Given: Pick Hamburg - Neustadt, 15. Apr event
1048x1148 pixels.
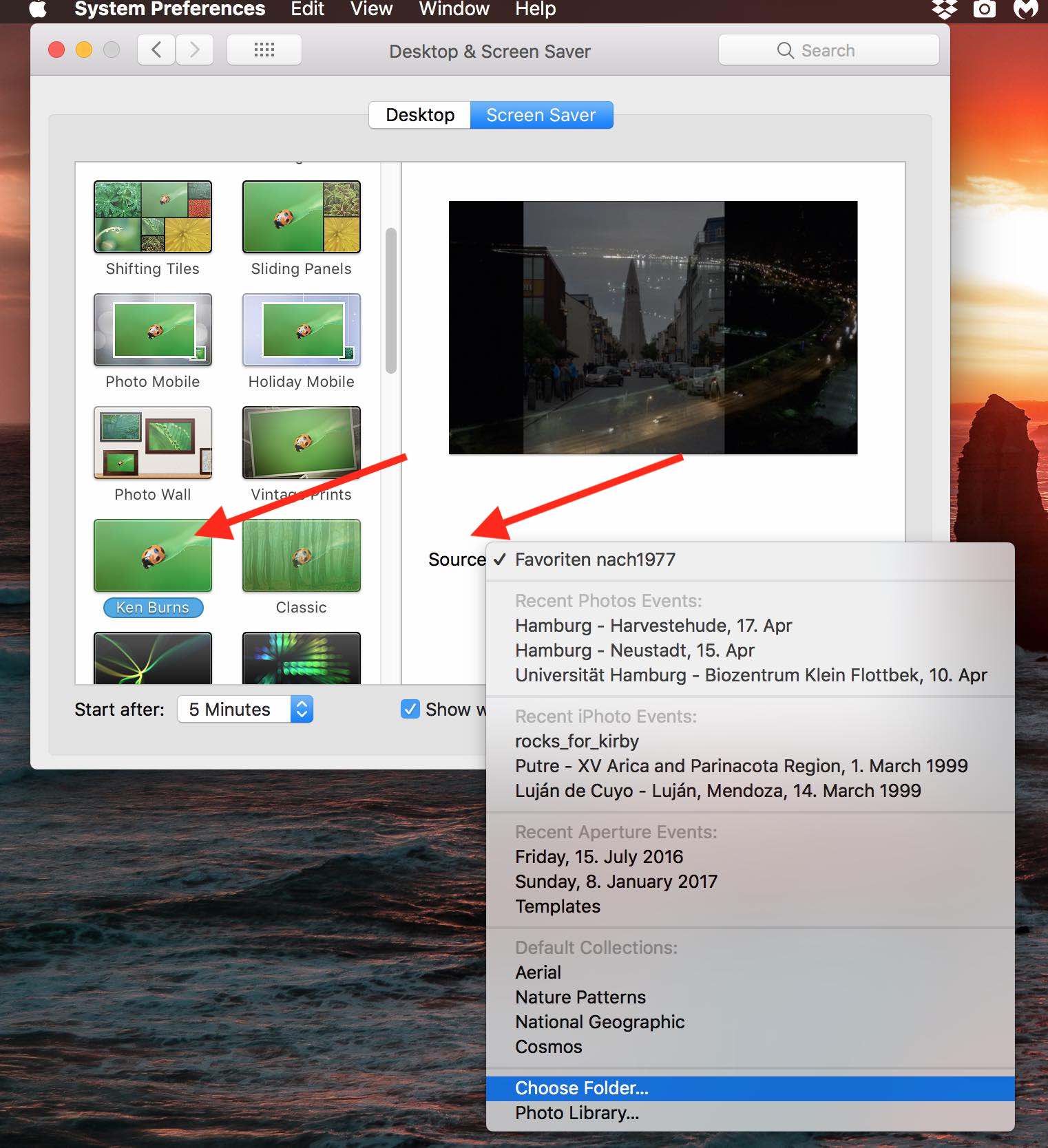Looking at the screenshot, I should pos(750,650).
